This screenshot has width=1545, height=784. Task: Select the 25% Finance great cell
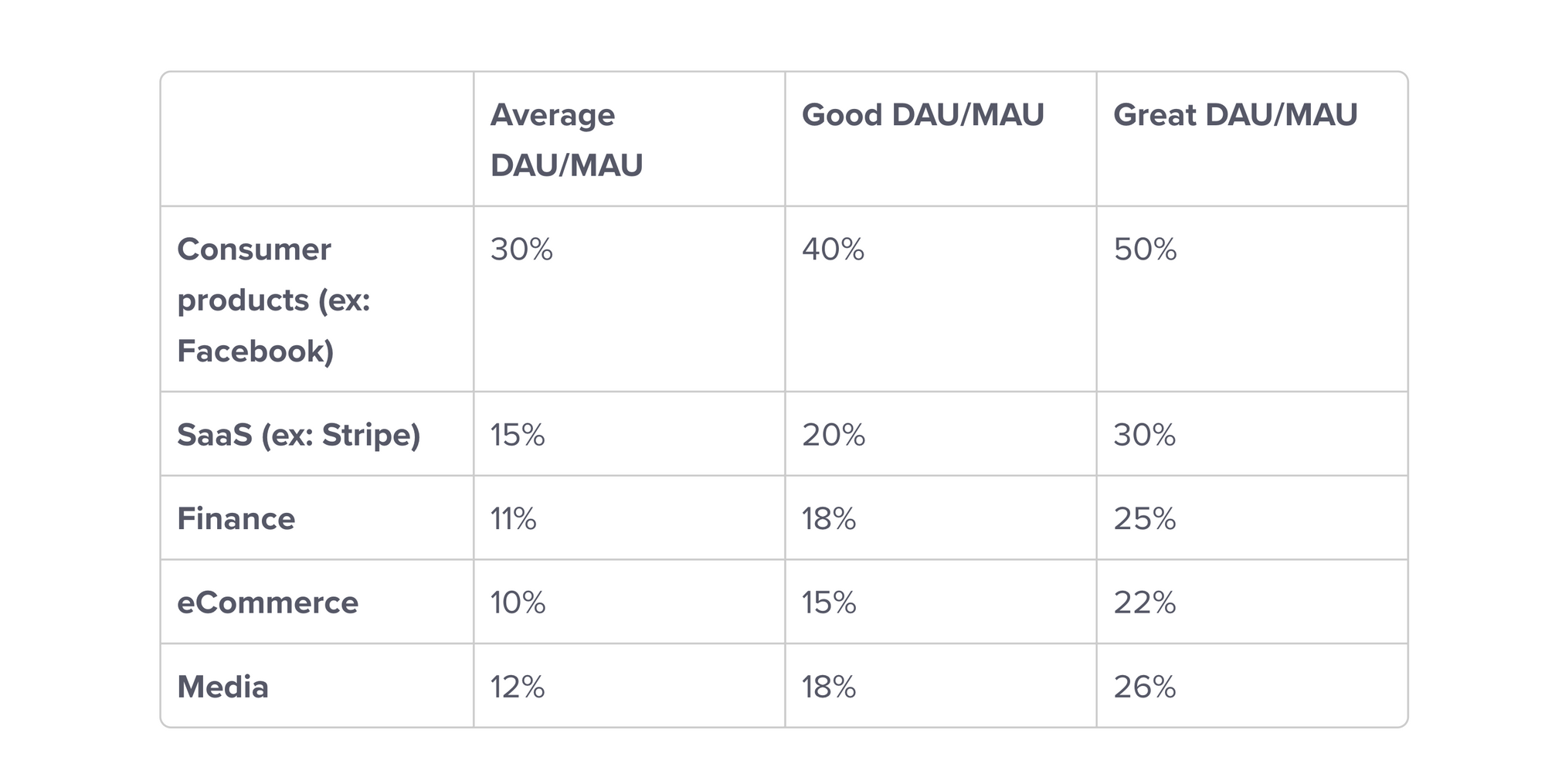(x=1144, y=518)
